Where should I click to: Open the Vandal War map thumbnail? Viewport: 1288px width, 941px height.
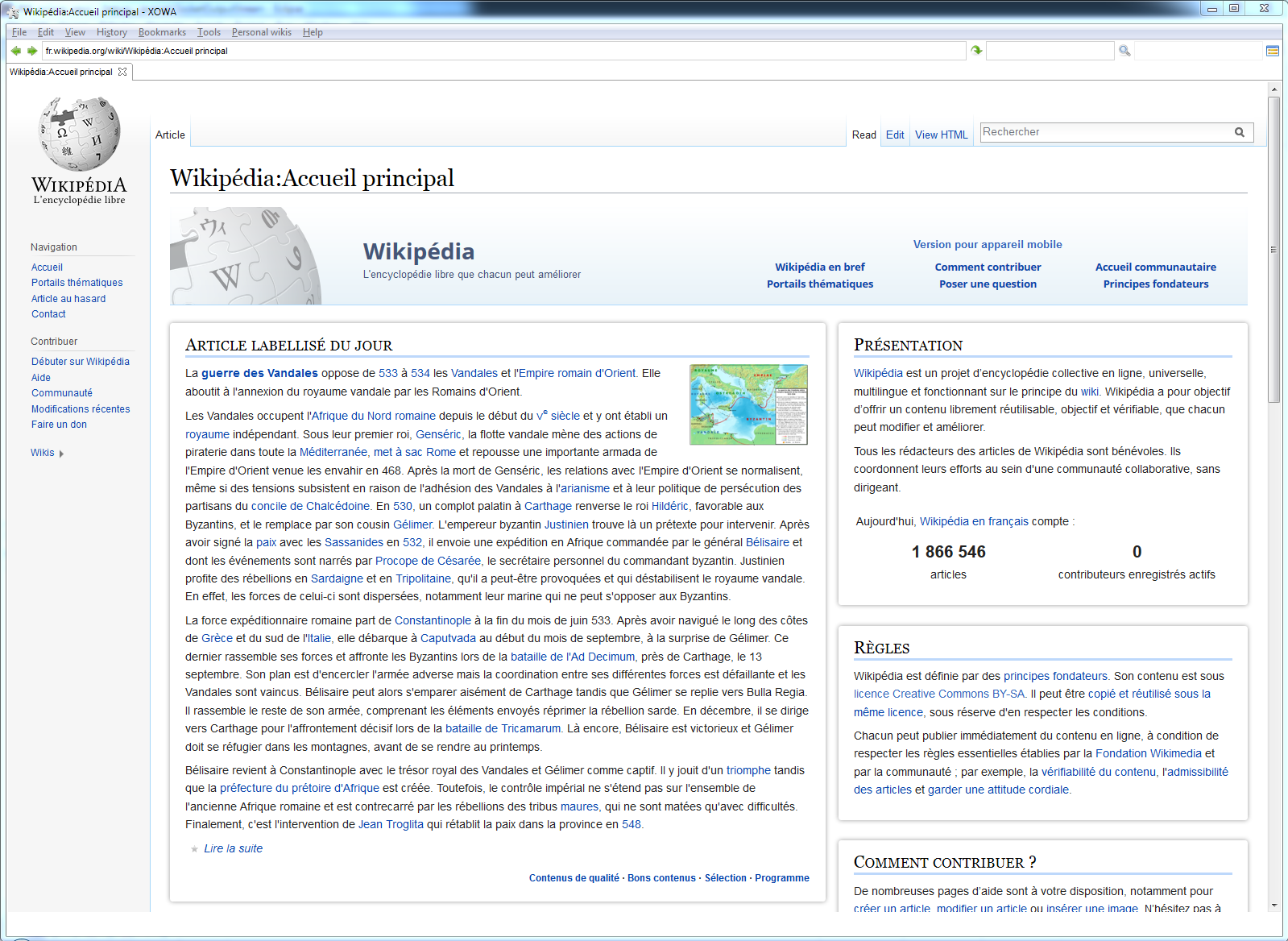click(x=748, y=404)
